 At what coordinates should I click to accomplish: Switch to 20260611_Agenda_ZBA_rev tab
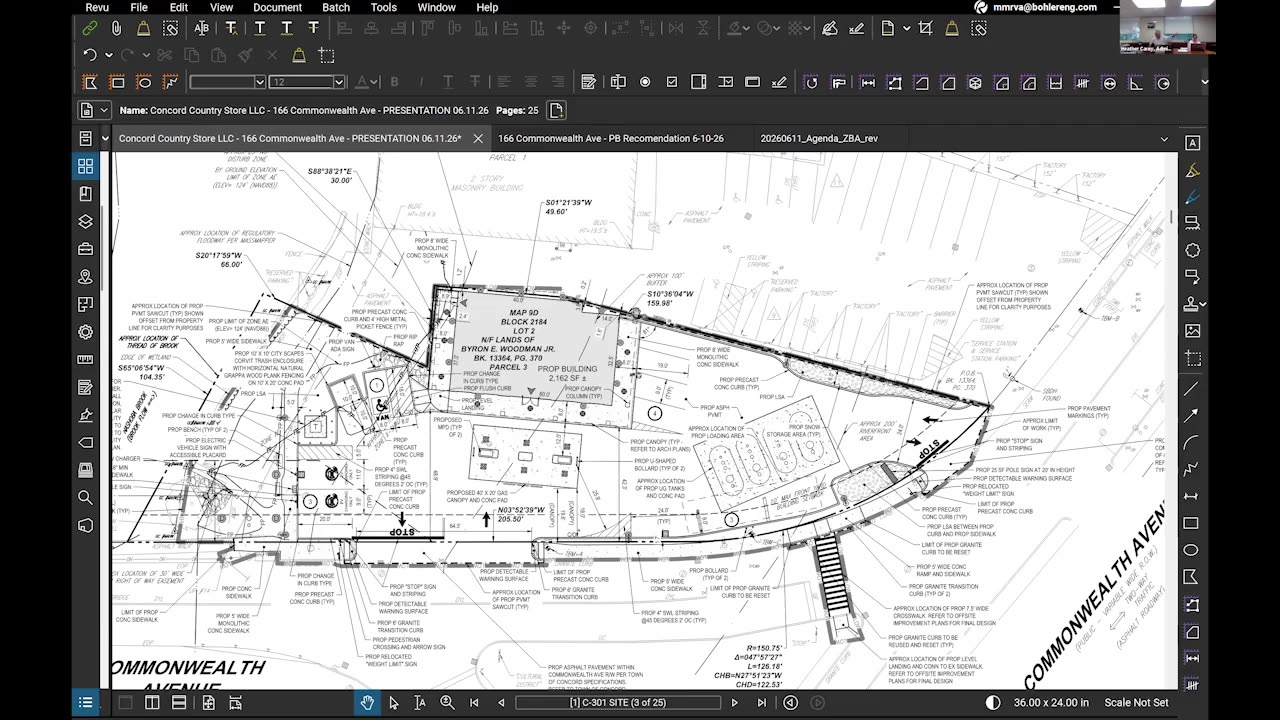(818, 139)
